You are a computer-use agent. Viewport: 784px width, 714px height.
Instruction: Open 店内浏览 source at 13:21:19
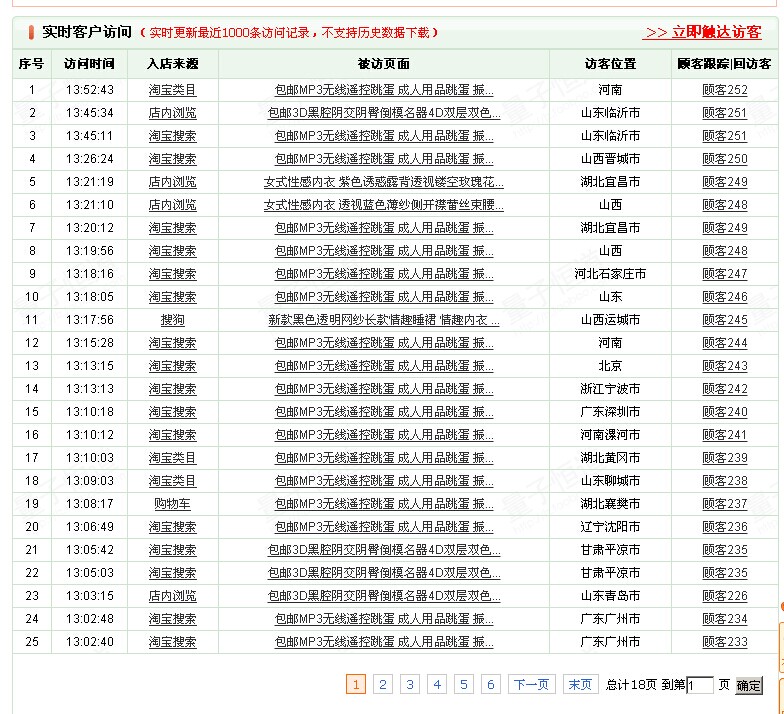tap(172, 182)
